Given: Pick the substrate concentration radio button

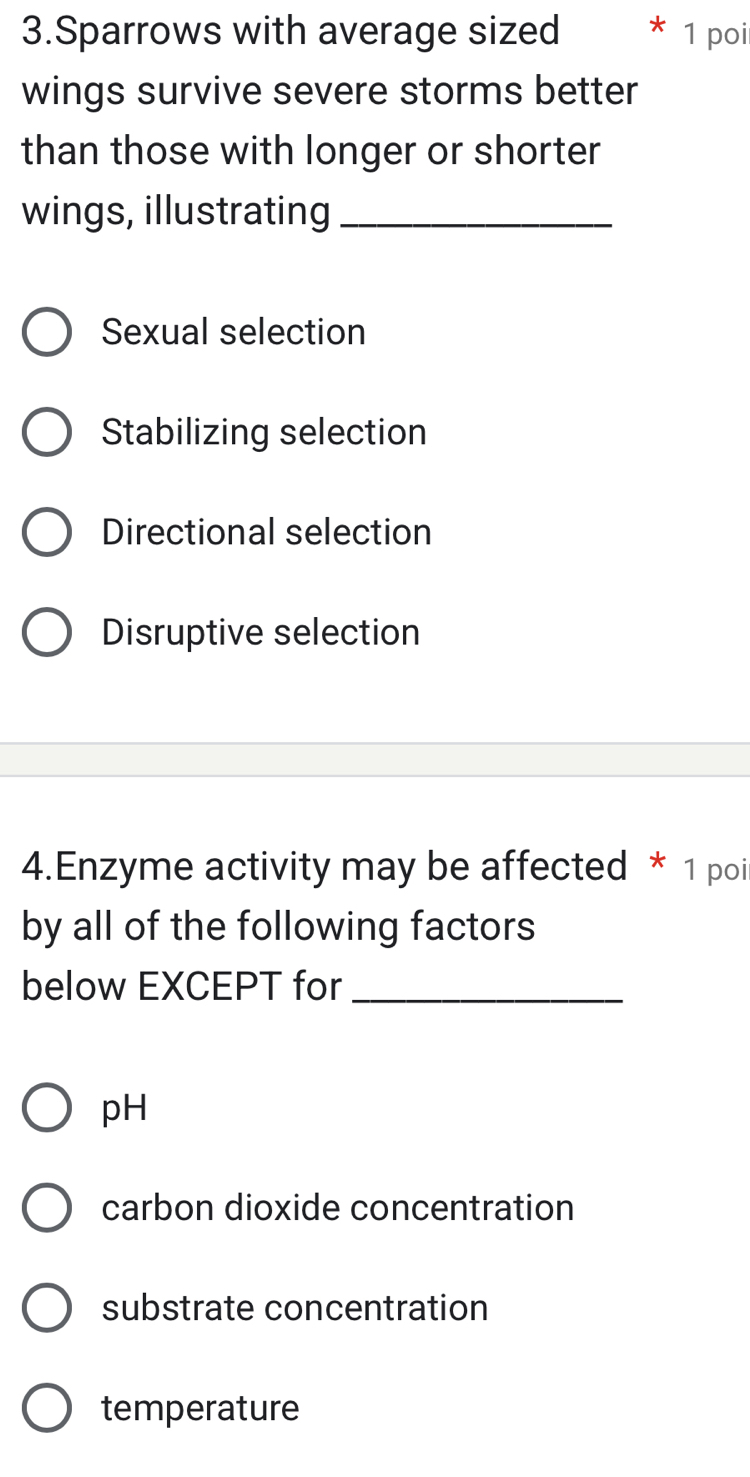Looking at the screenshot, I should click(x=47, y=1308).
